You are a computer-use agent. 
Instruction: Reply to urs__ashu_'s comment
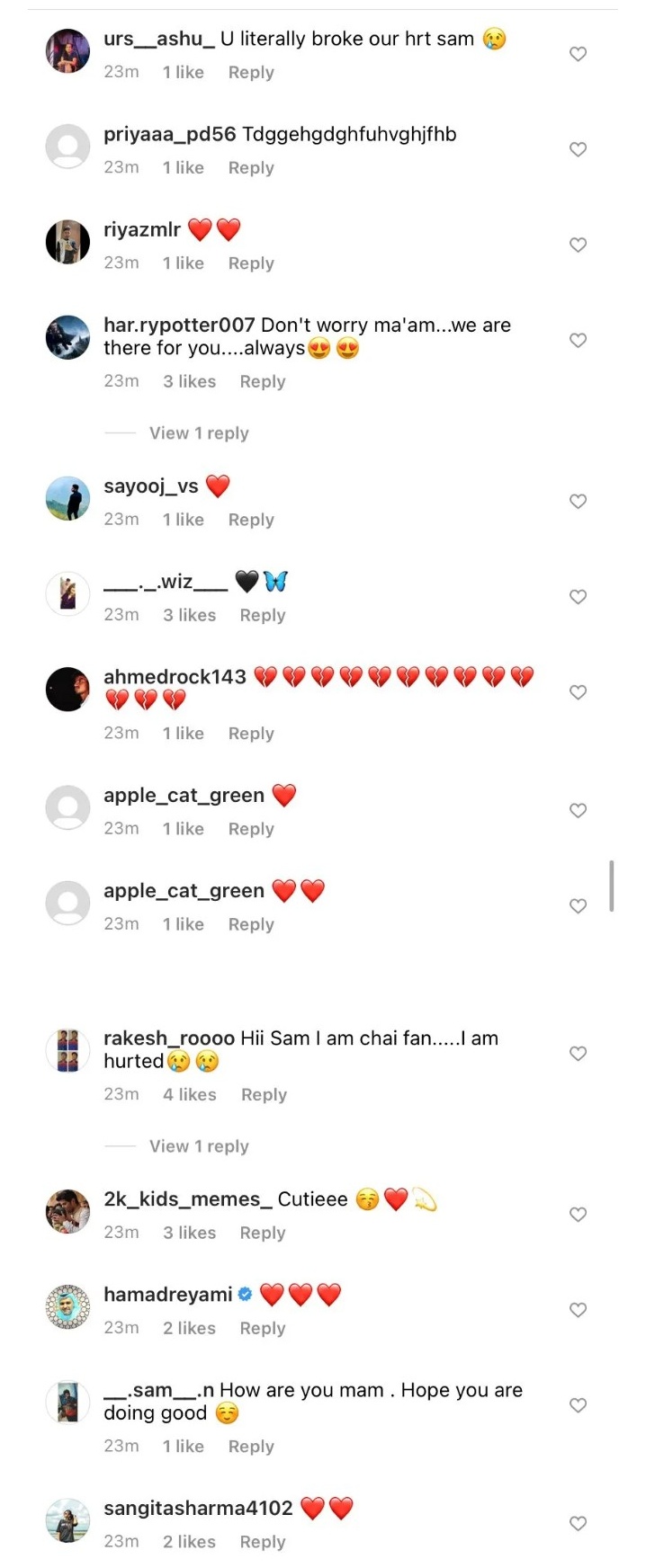250,72
